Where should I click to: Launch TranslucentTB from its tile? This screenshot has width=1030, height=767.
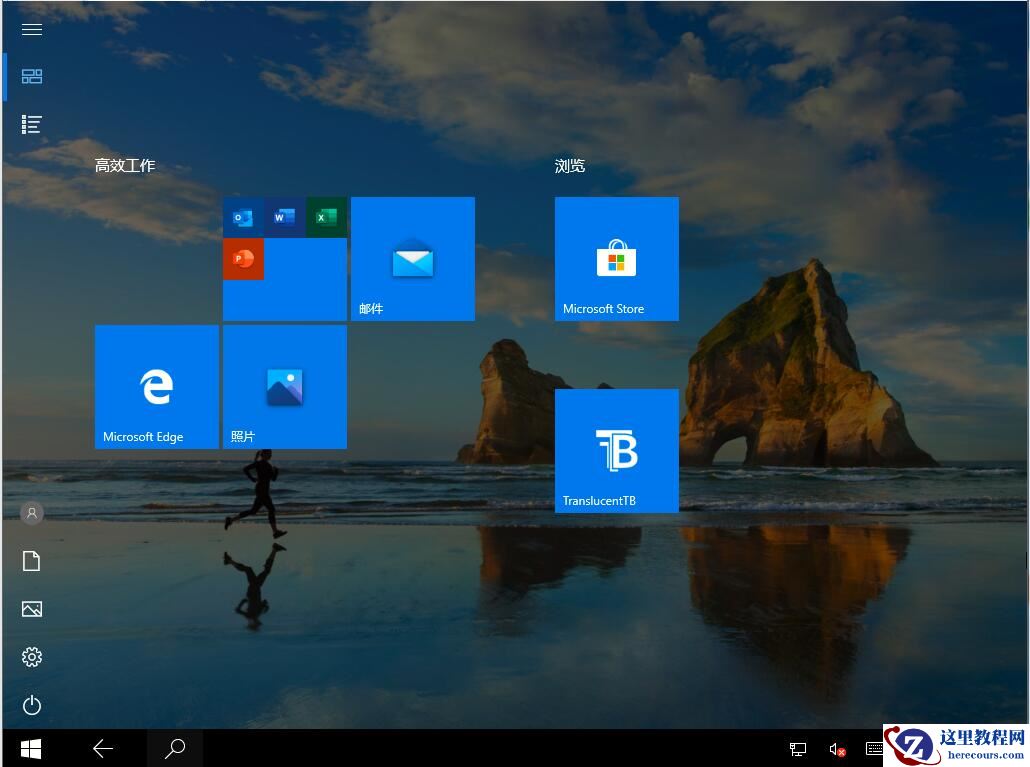click(x=616, y=450)
